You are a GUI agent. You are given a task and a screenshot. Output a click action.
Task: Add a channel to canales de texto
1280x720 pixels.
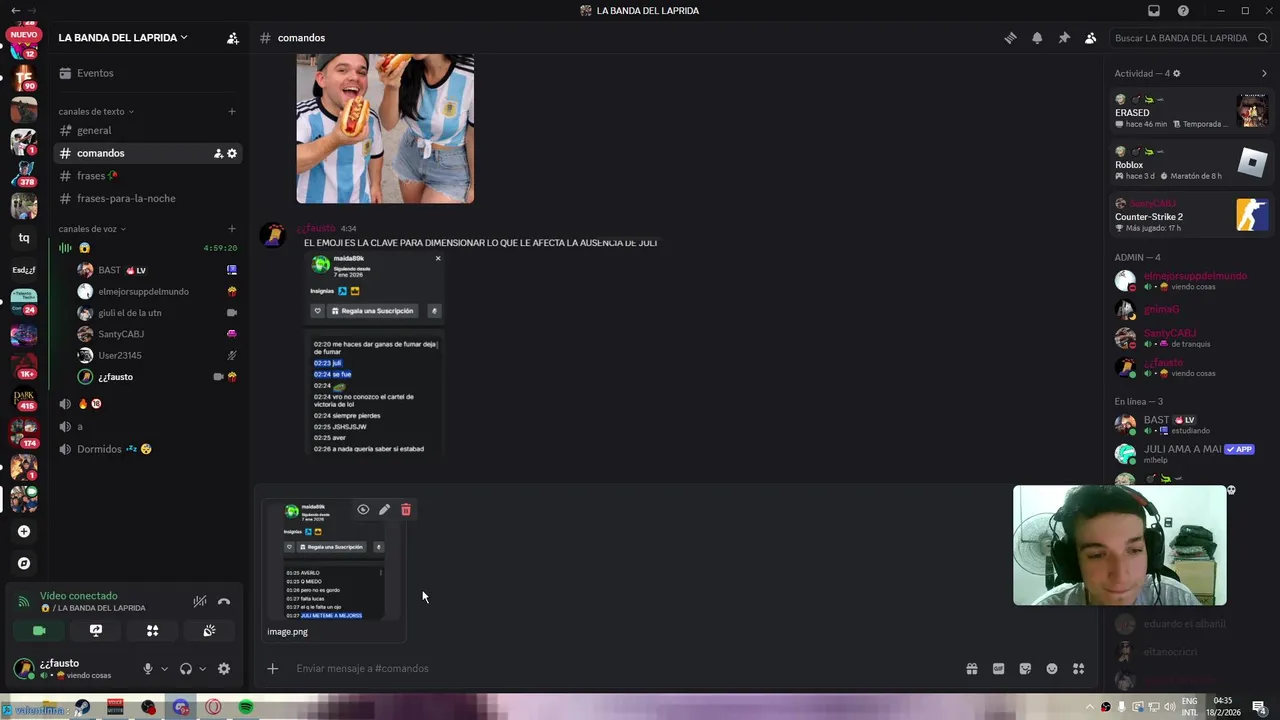[232, 111]
